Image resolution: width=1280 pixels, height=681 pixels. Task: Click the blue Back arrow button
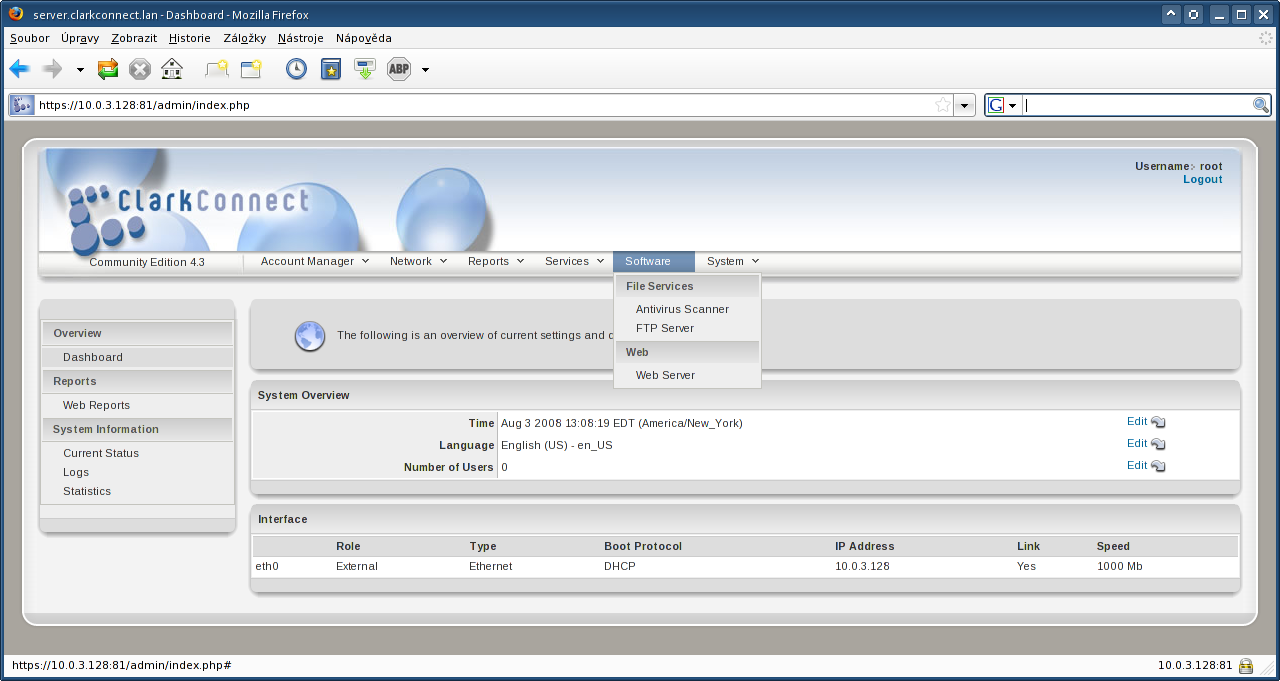[19, 69]
